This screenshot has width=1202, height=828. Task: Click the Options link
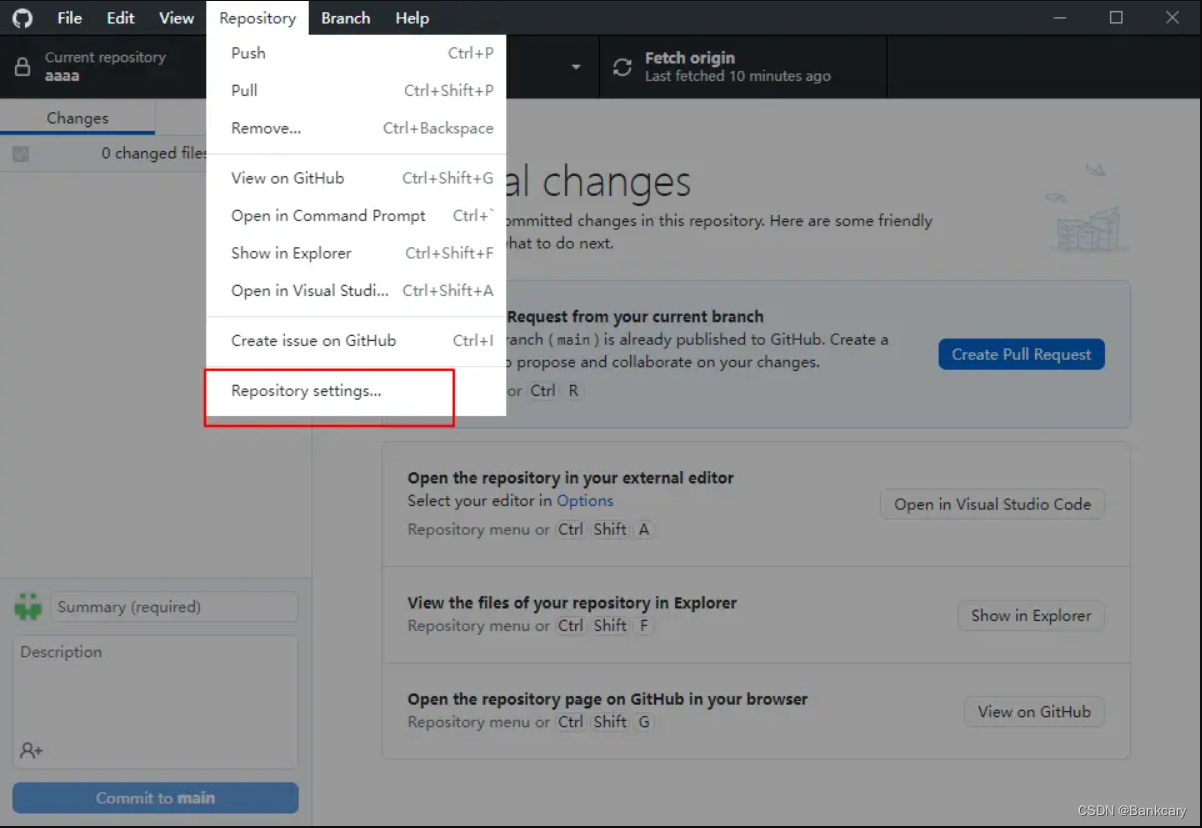pos(585,500)
